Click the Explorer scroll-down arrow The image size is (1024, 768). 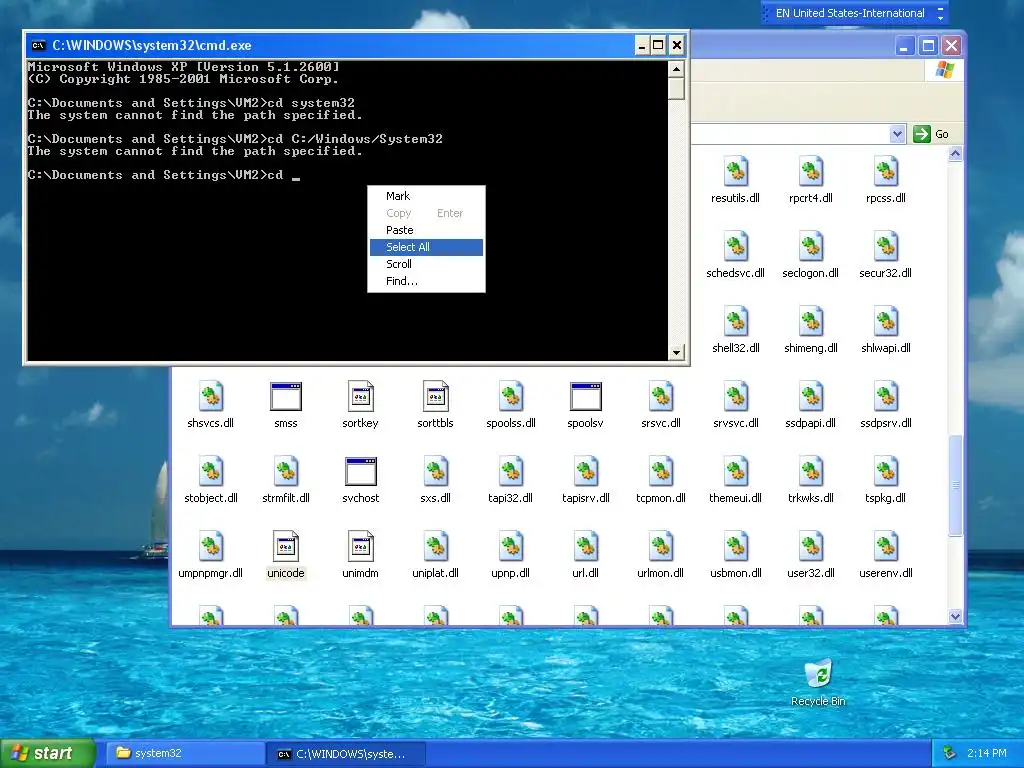click(x=955, y=616)
